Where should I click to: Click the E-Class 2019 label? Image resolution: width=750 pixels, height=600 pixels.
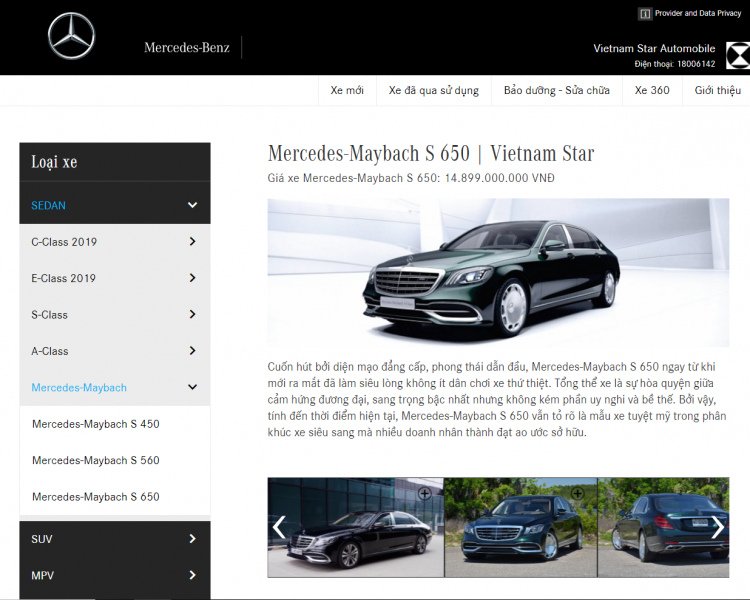64,278
